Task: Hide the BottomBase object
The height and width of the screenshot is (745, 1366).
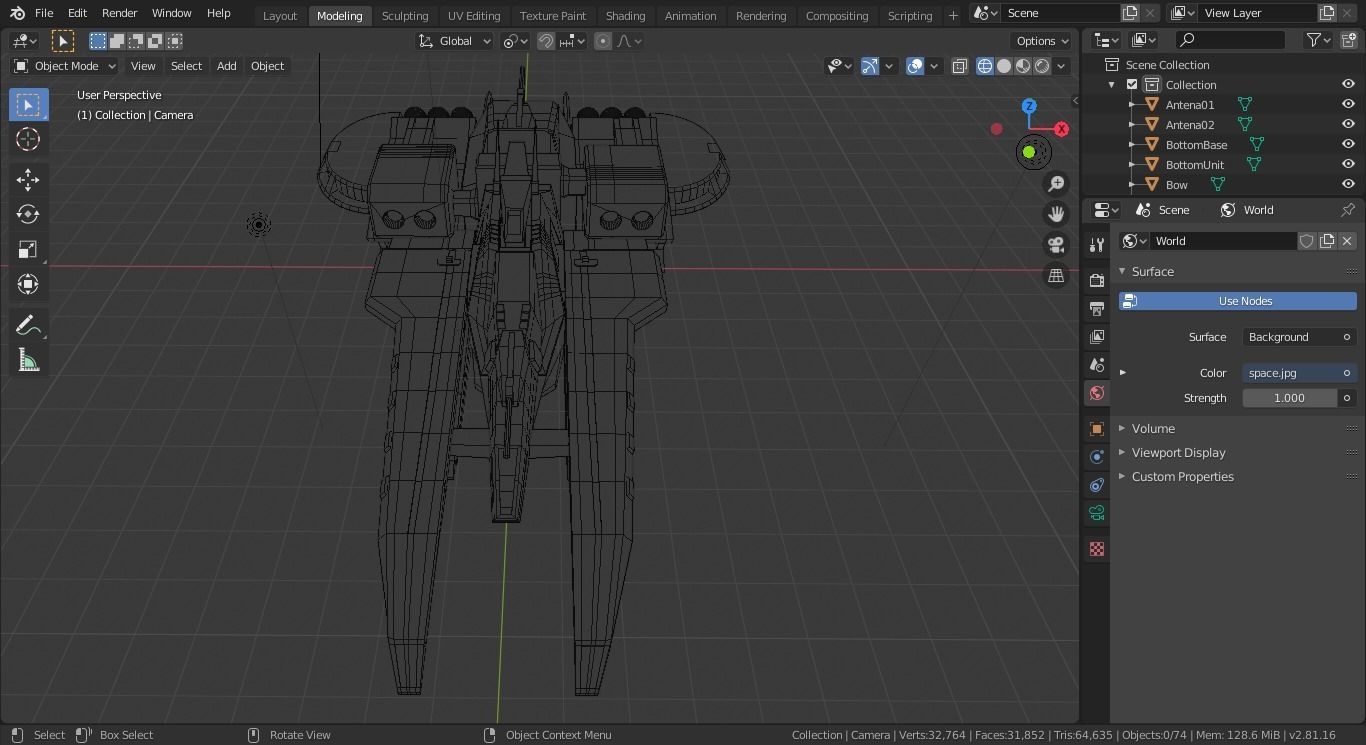Action: [x=1348, y=145]
